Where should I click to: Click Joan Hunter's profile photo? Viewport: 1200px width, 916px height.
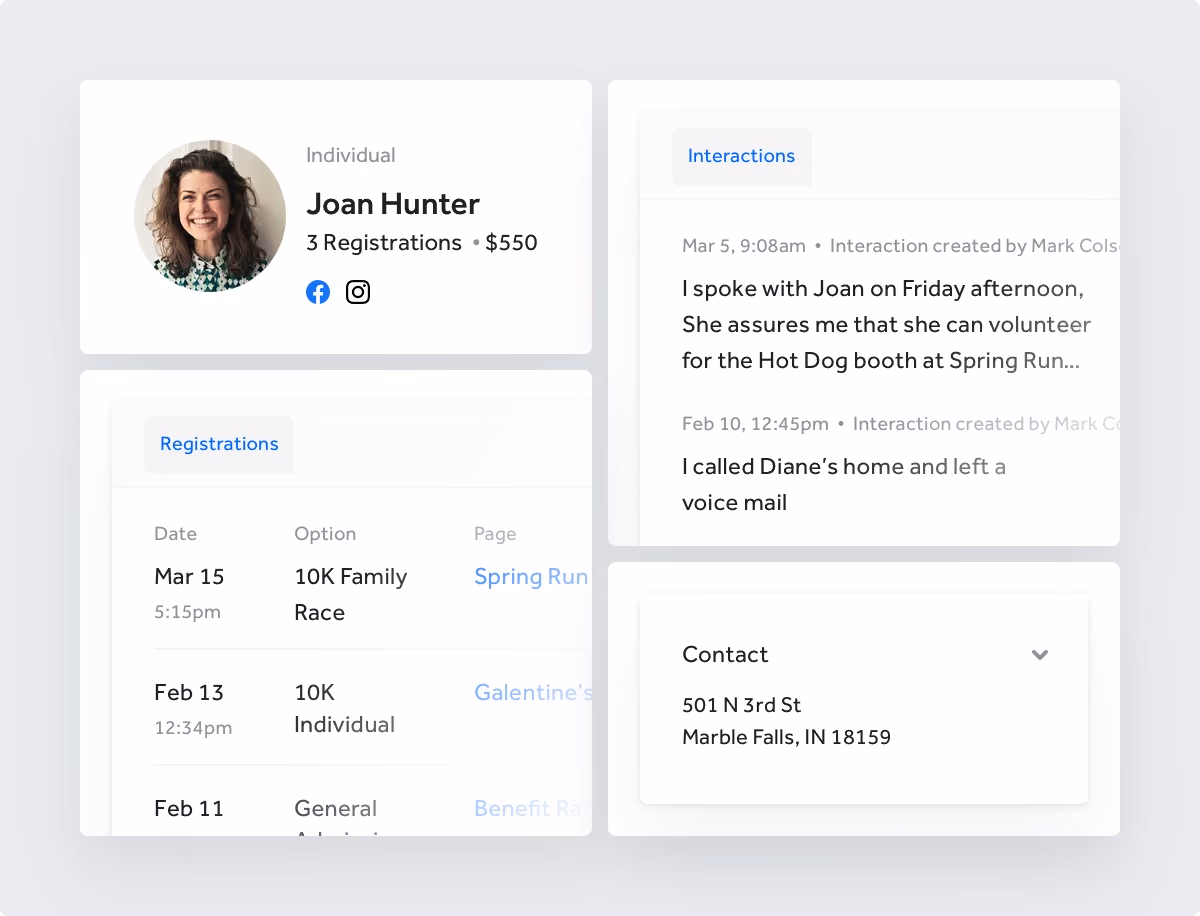pos(210,216)
